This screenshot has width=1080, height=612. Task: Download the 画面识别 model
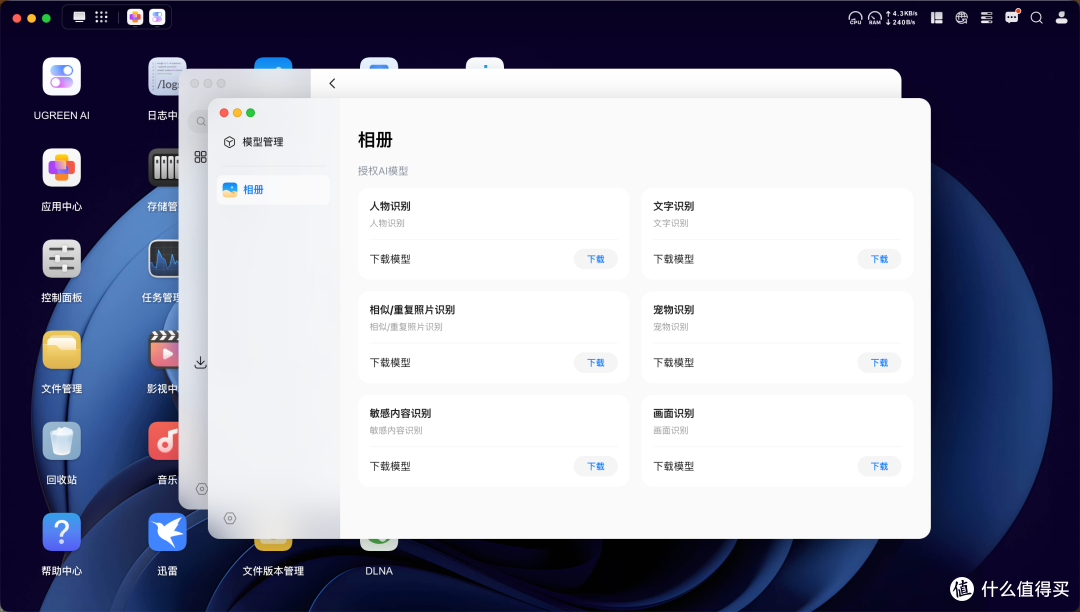880,466
